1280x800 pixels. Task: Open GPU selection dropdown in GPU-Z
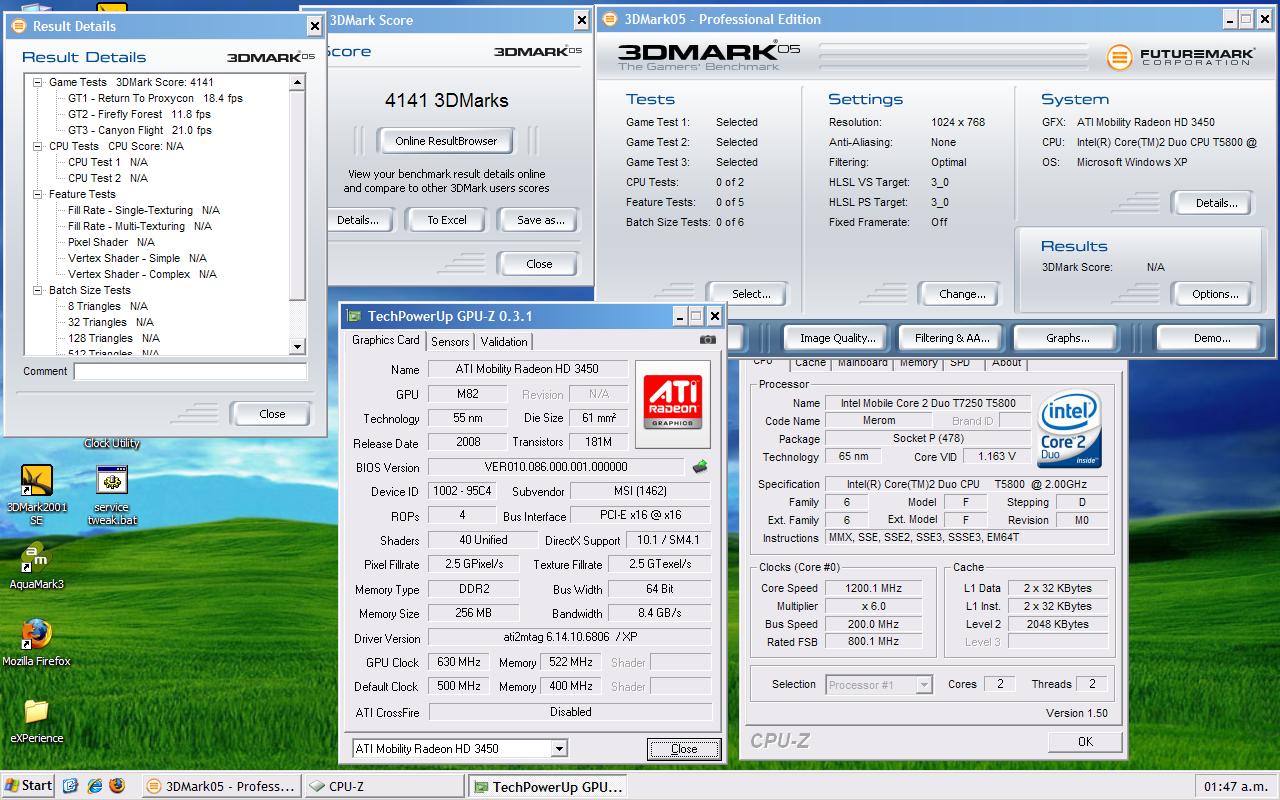click(x=559, y=748)
